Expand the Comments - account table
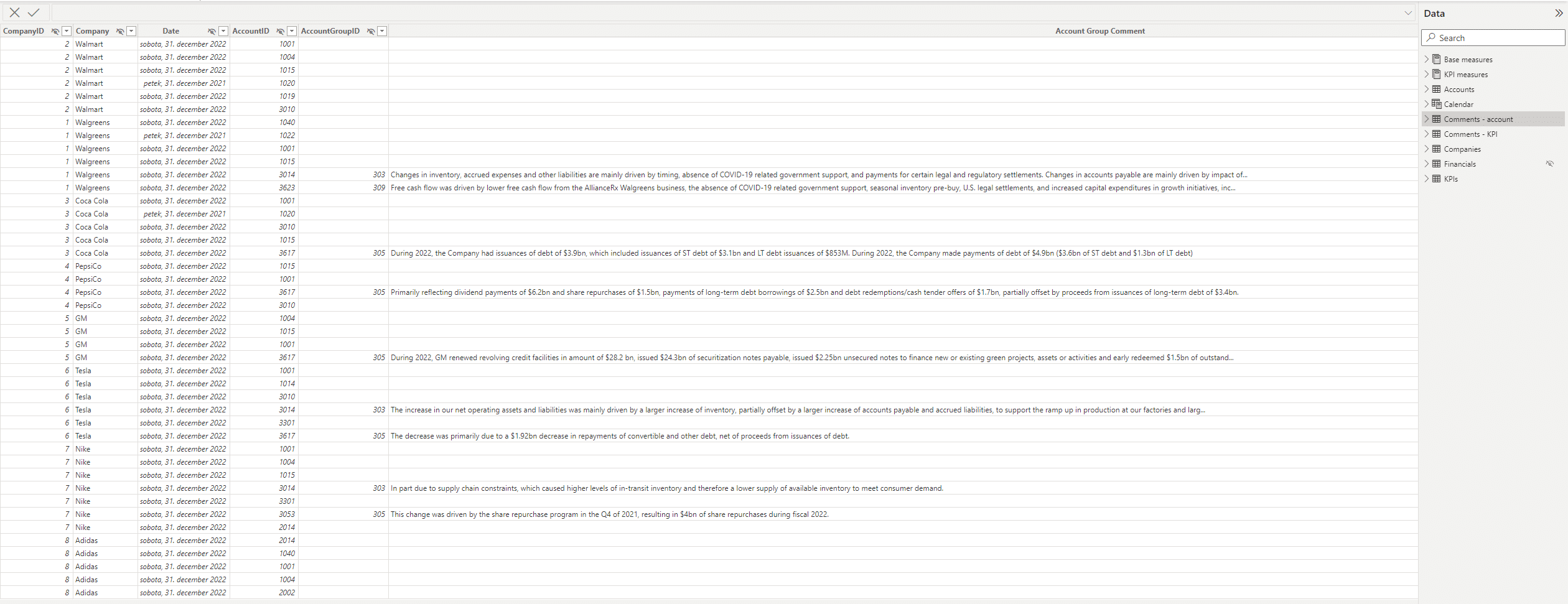 point(1426,119)
